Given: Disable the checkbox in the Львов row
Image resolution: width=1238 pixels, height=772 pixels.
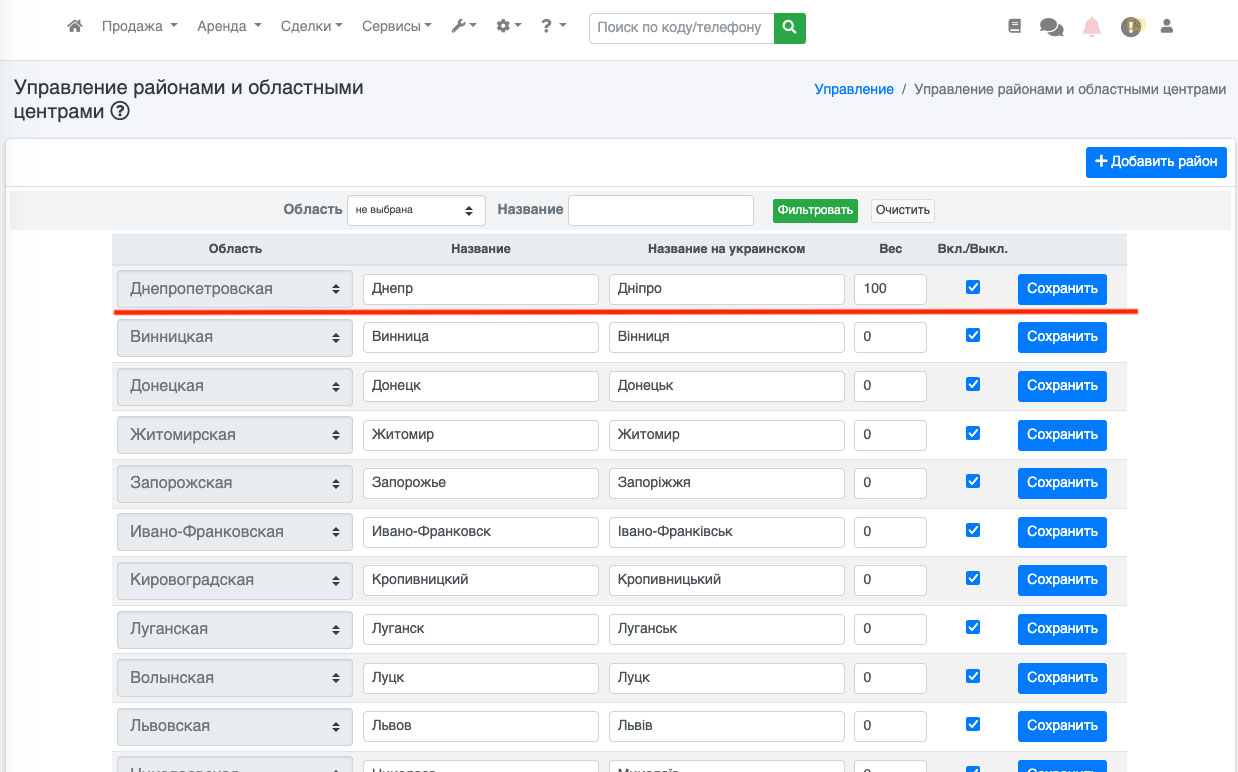Looking at the screenshot, I should point(973,725).
